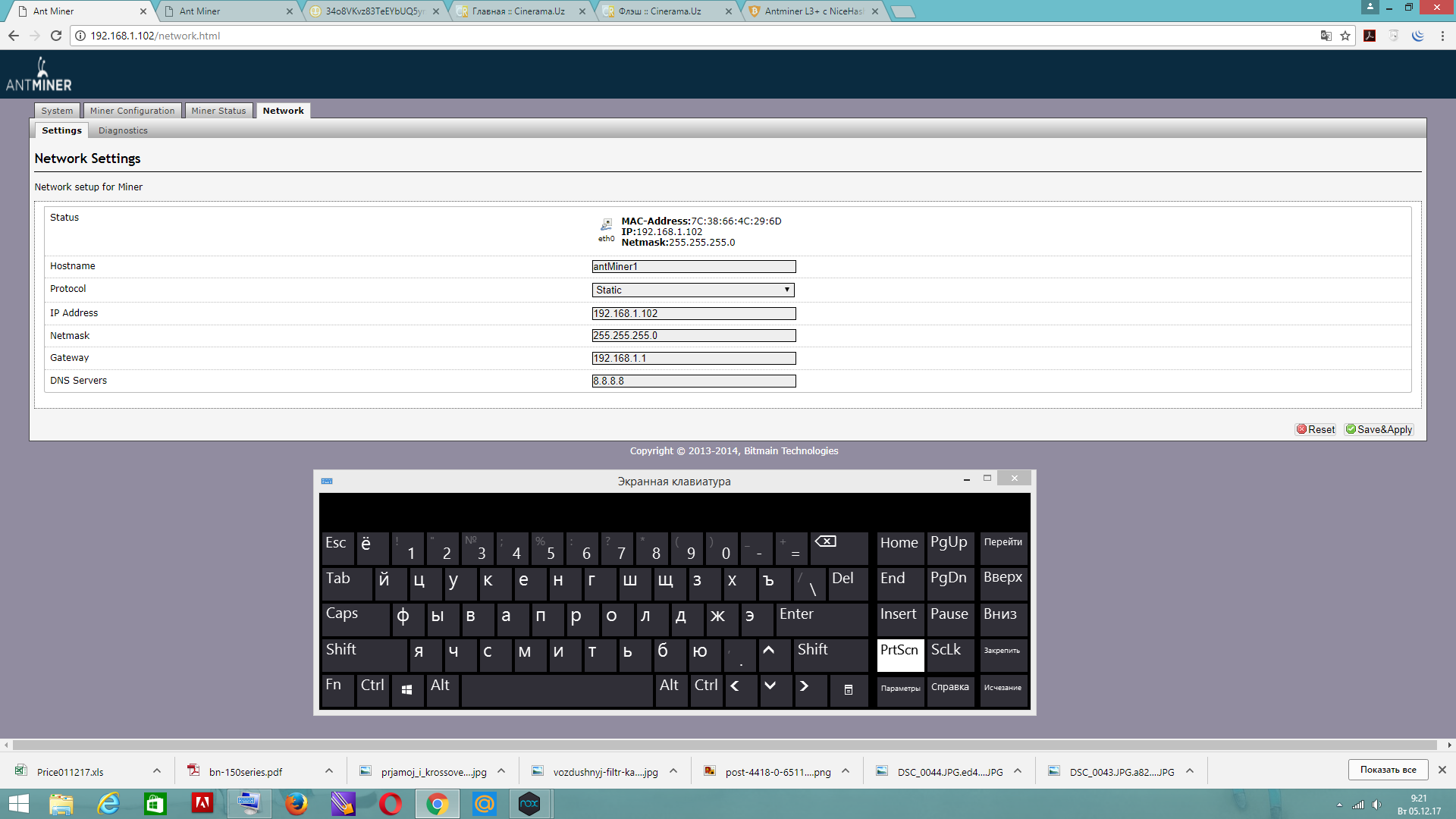
Task: Click the Параметры key on keyboard
Action: (900, 690)
